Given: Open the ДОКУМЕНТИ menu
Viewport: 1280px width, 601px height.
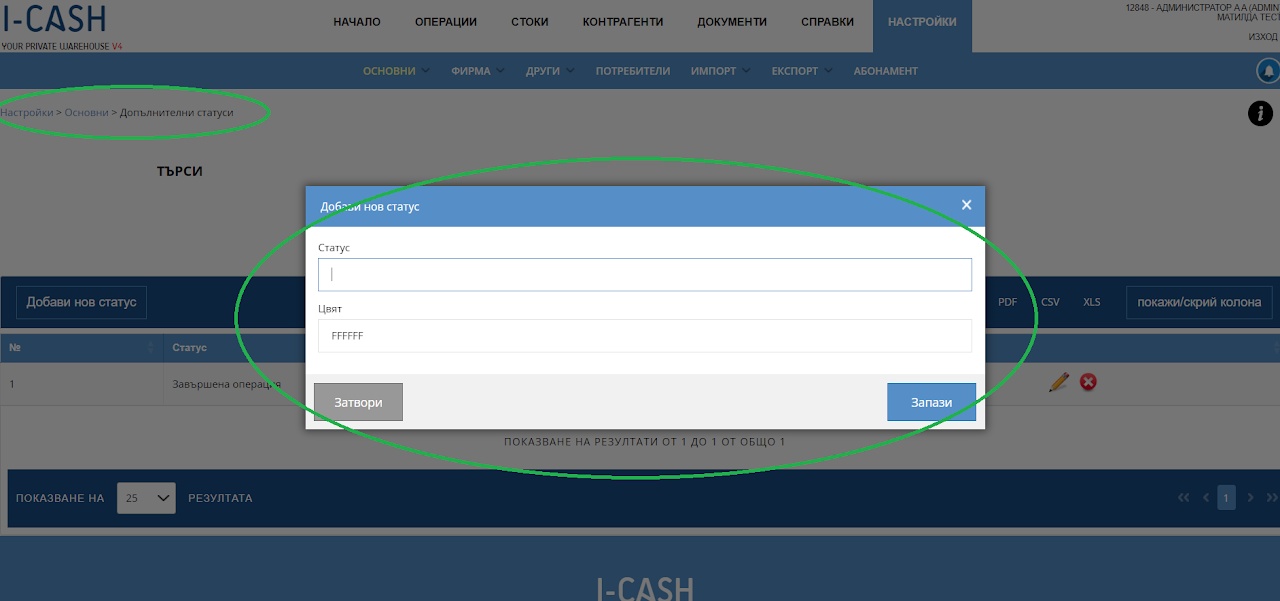Looking at the screenshot, I should 732,22.
